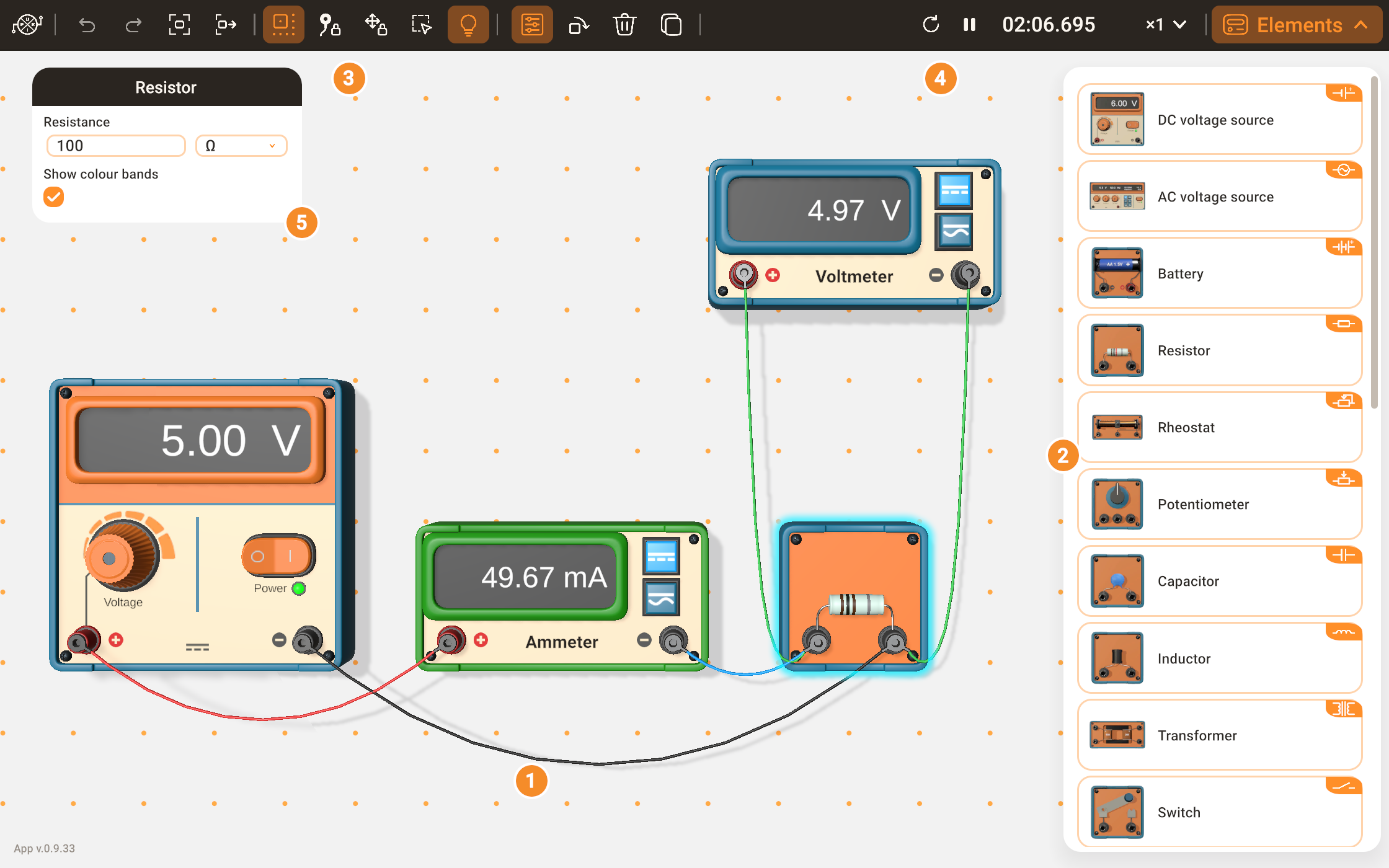Click the voltmeter positive terminal

pos(743,274)
